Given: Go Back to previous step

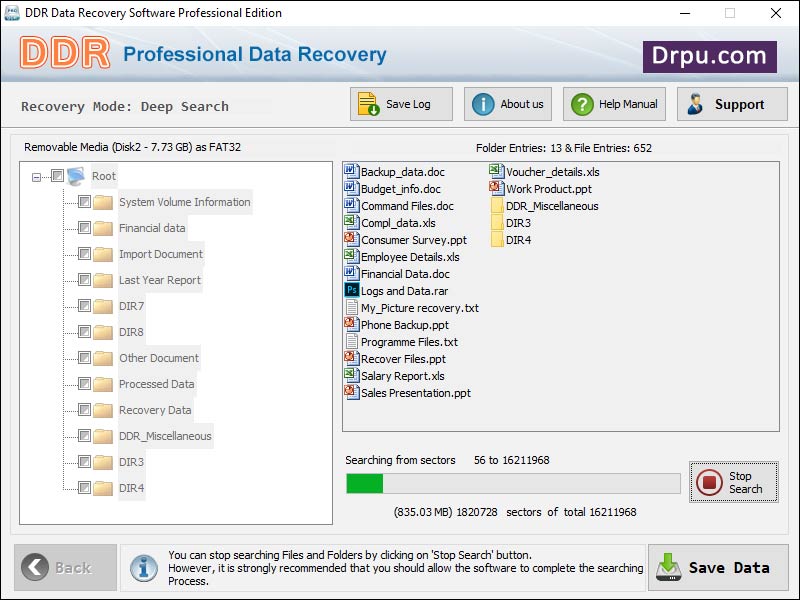Looking at the screenshot, I should click(65, 567).
